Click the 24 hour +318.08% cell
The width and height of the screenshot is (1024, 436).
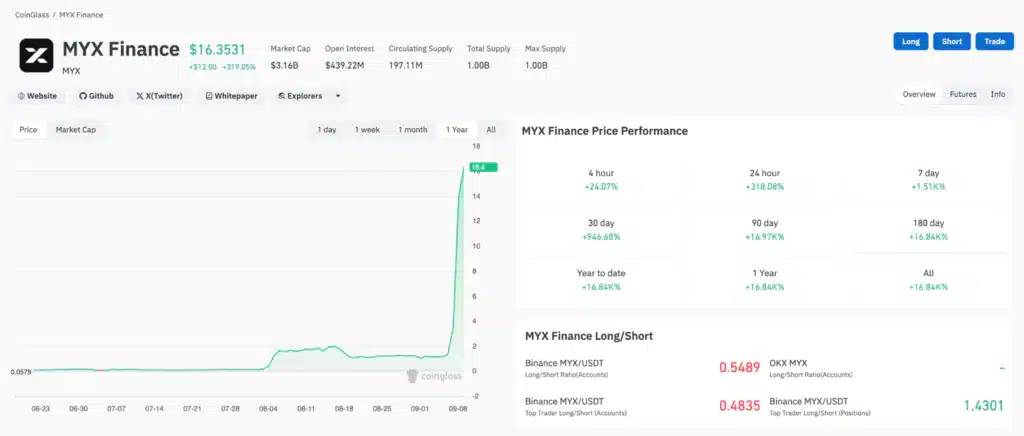click(x=765, y=180)
